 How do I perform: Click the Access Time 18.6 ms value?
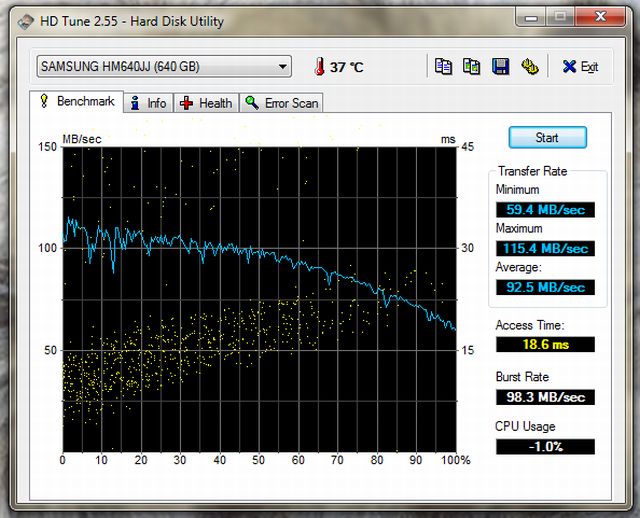click(544, 344)
